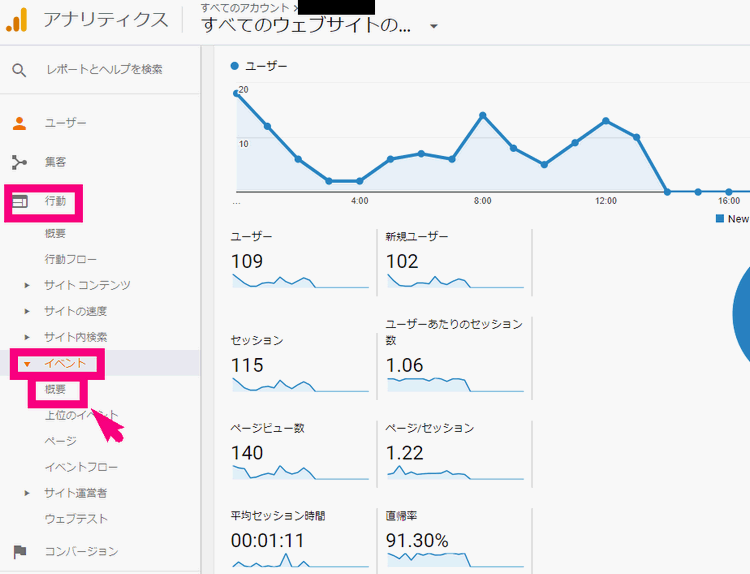Click the blue New visitor legend square
Image resolution: width=750 pixels, height=574 pixels.
[x=719, y=219]
